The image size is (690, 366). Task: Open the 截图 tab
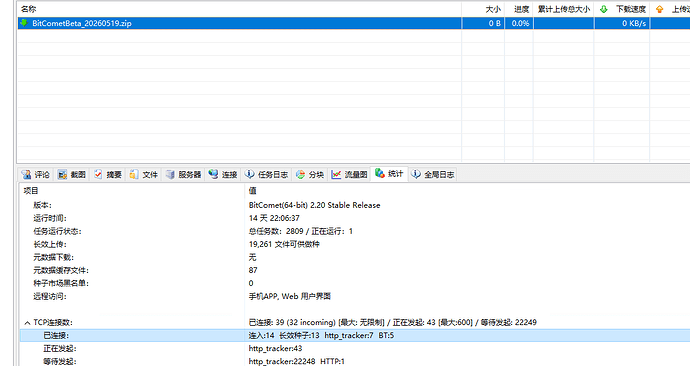click(72, 175)
